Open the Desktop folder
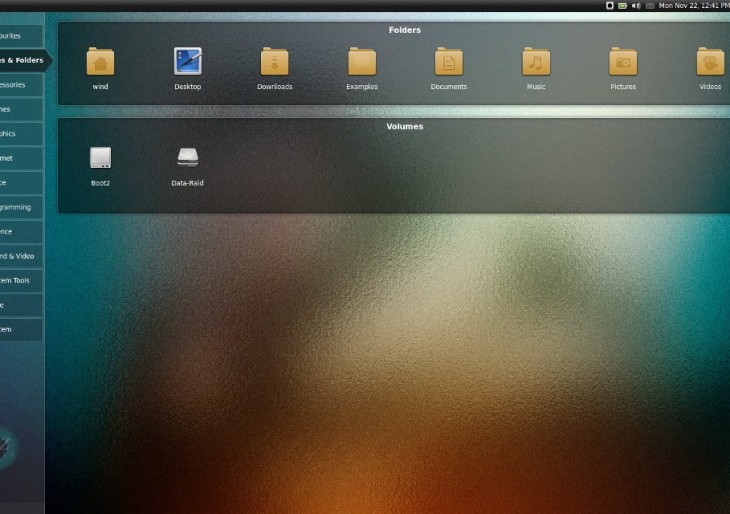The width and height of the screenshot is (730, 514). (x=188, y=68)
